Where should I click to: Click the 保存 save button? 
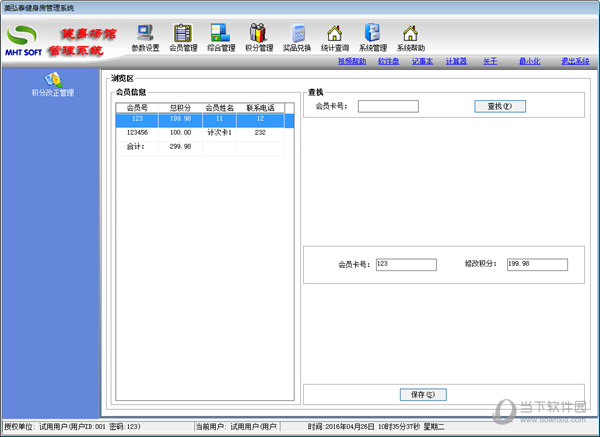coord(423,395)
